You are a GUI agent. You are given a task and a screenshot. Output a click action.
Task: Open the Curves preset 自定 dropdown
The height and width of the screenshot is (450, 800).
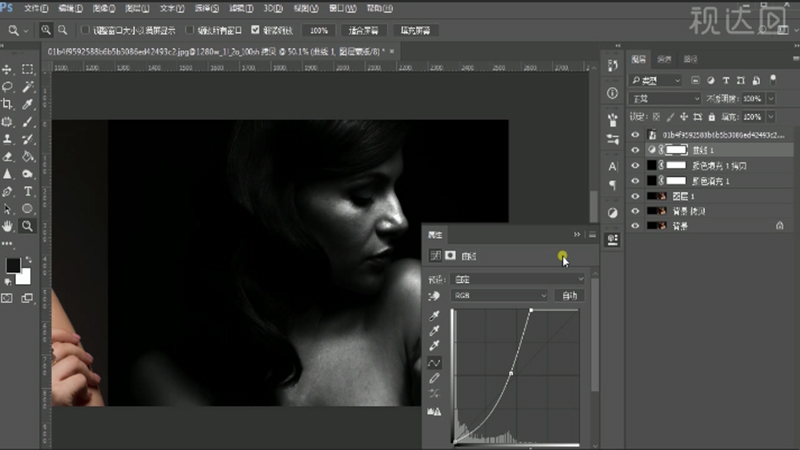[518, 279]
